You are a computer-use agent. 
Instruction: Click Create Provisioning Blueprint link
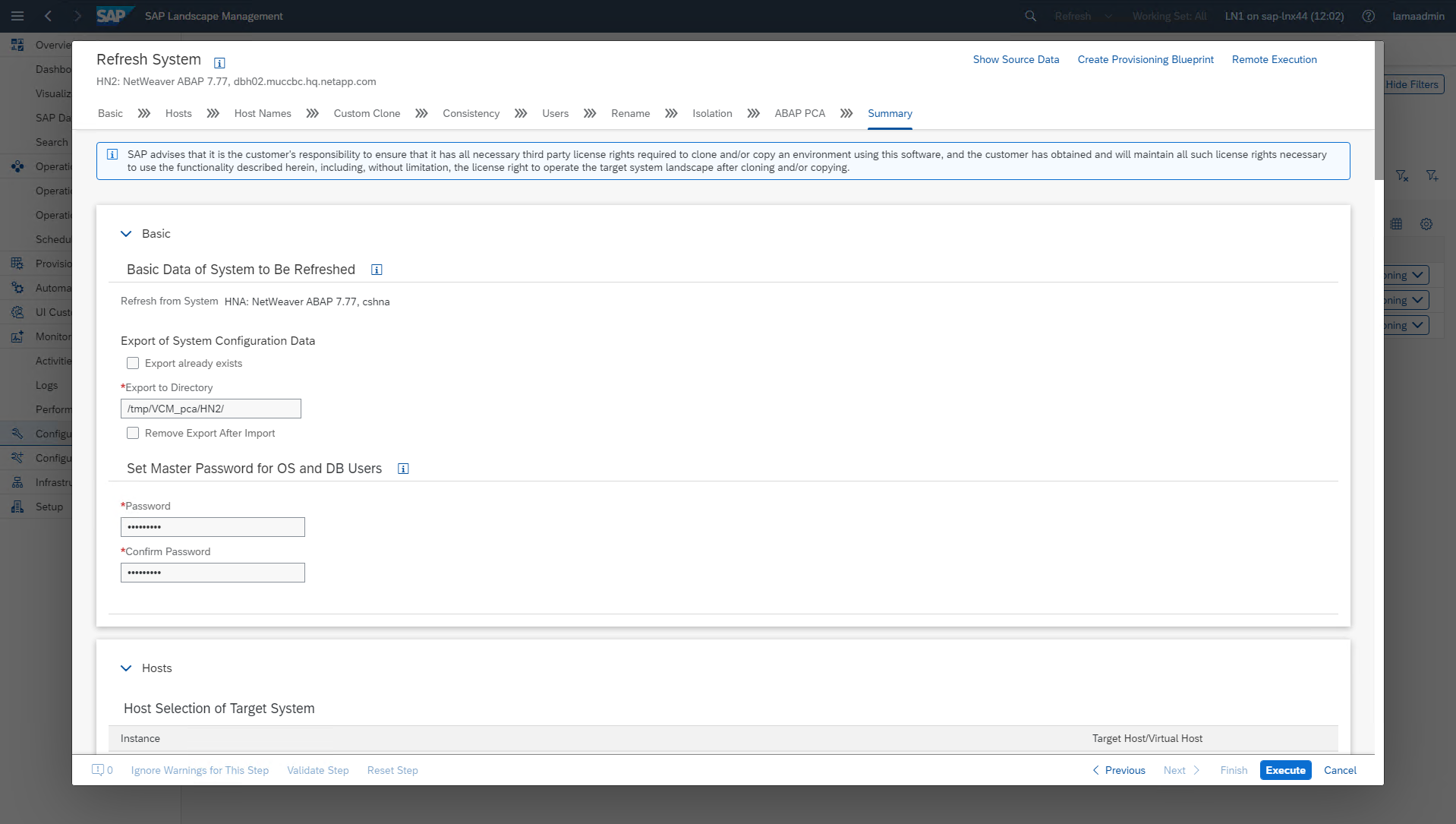[x=1146, y=59]
